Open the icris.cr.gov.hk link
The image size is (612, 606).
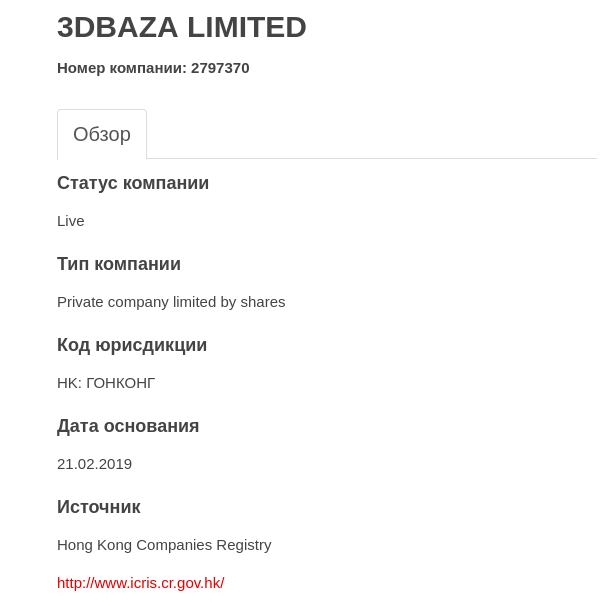(141, 583)
